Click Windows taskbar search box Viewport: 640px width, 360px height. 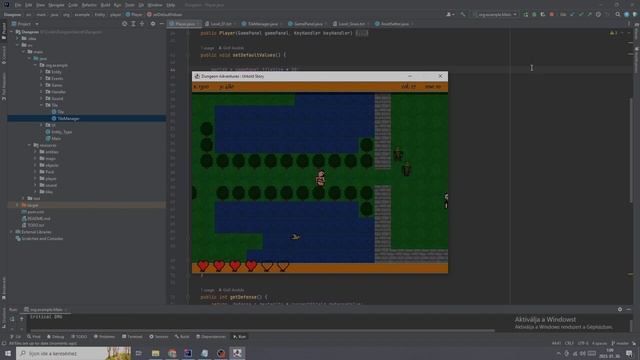tap(73, 353)
